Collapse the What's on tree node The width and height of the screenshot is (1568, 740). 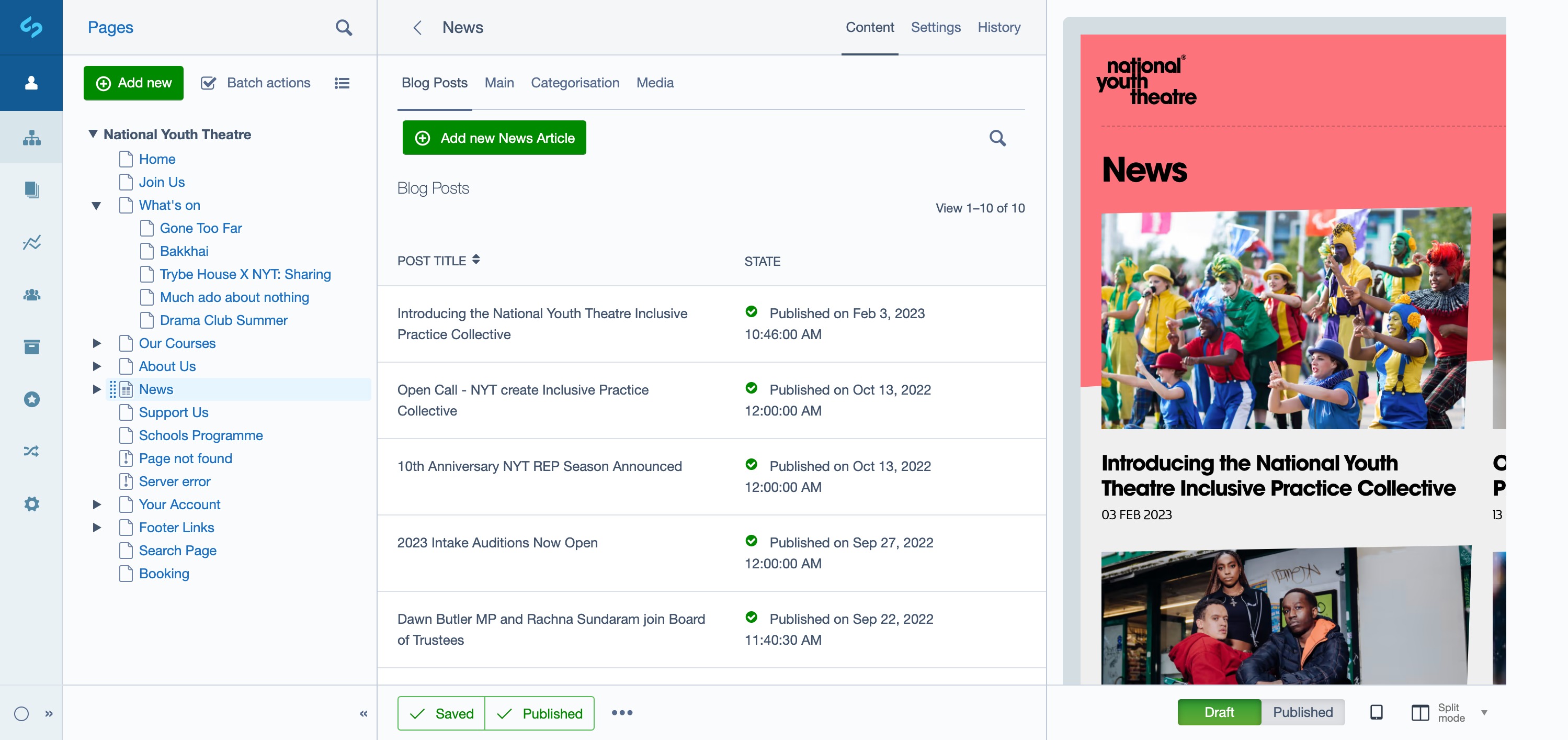96,206
